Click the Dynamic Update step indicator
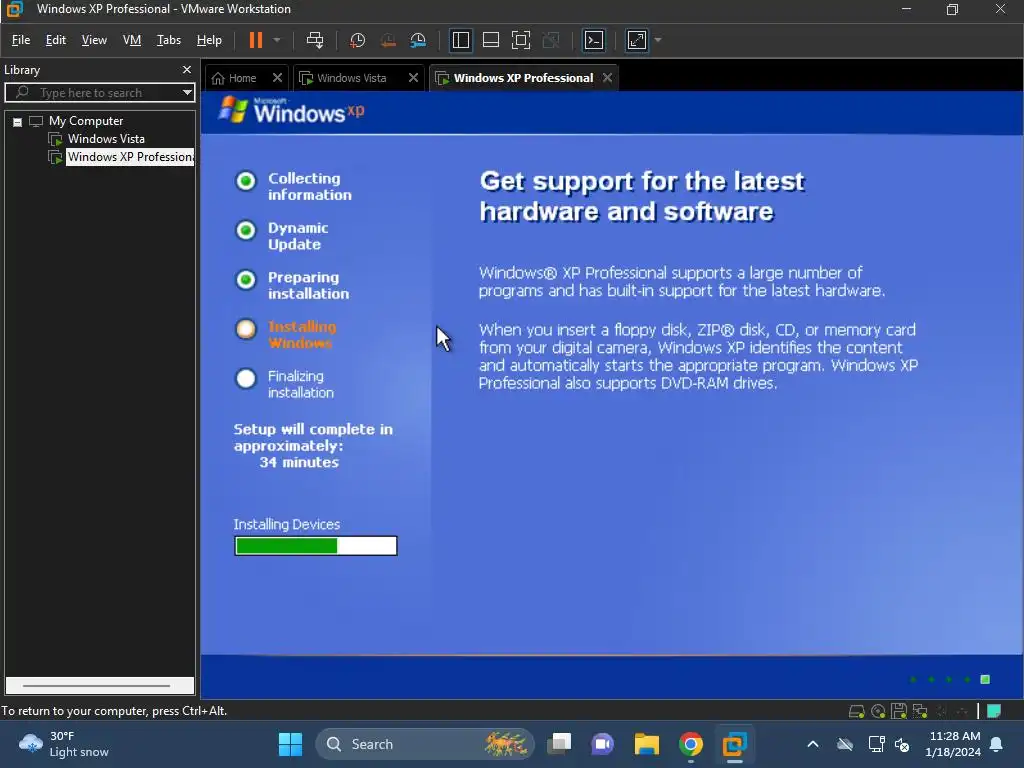Image resolution: width=1024 pixels, height=768 pixels. pos(246,230)
